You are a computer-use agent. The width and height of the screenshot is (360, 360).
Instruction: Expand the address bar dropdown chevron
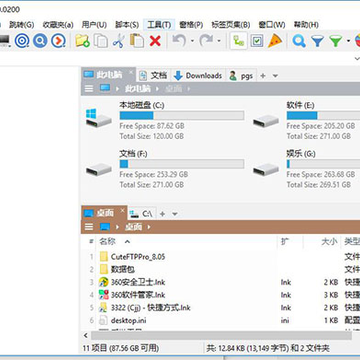click(356, 59)
